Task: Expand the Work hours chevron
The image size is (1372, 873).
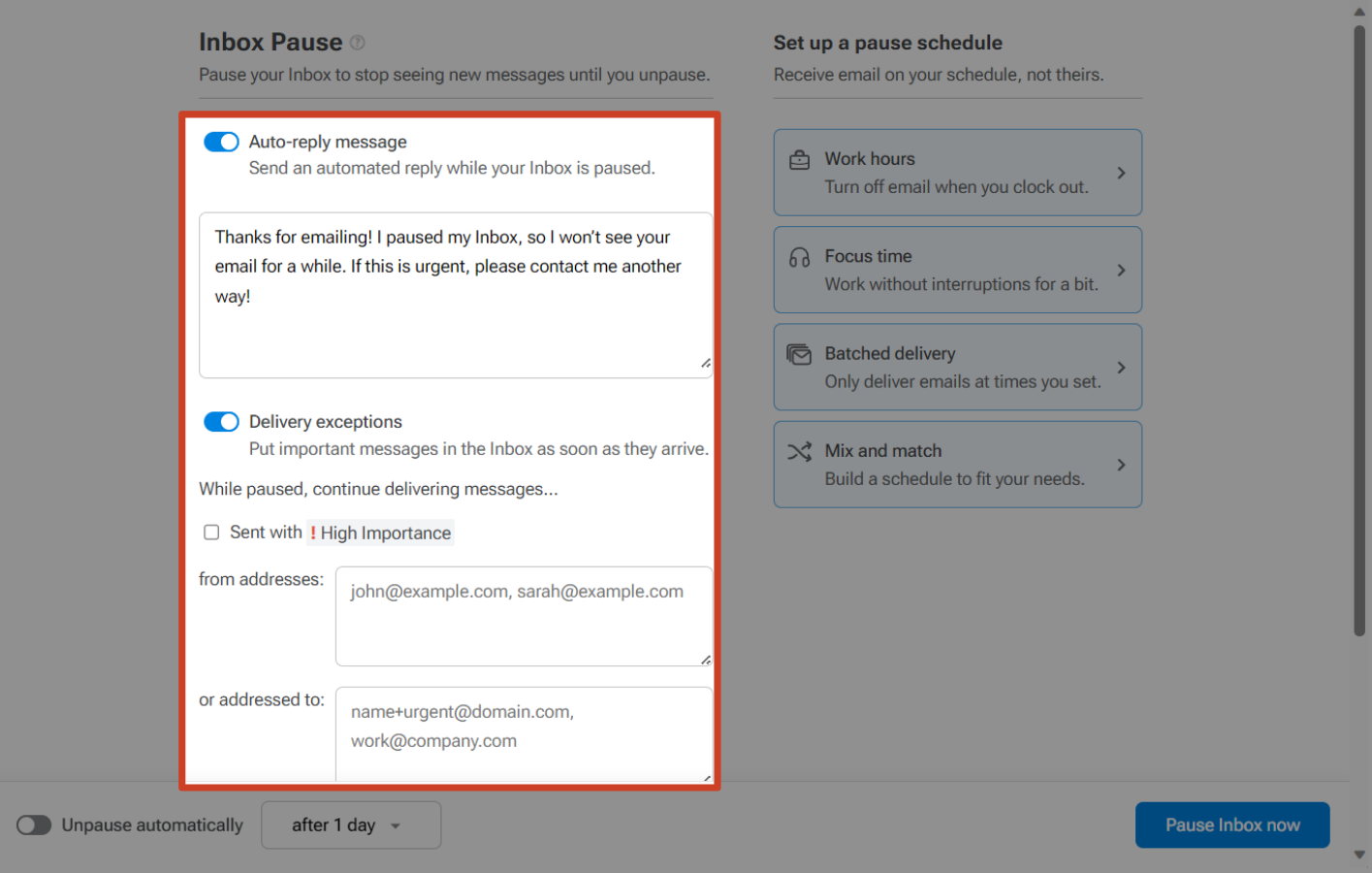Action: point(1121,173)
